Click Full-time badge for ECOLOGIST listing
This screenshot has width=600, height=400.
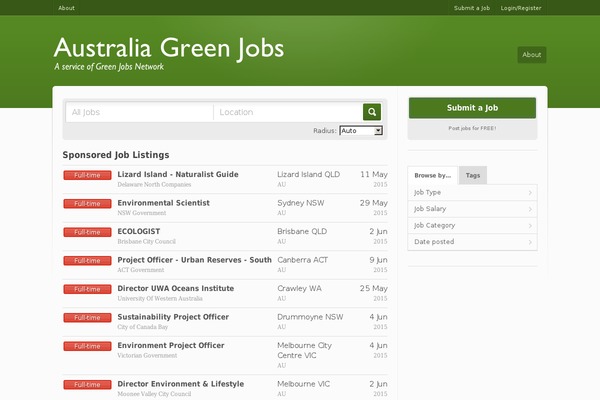[87, 232]
